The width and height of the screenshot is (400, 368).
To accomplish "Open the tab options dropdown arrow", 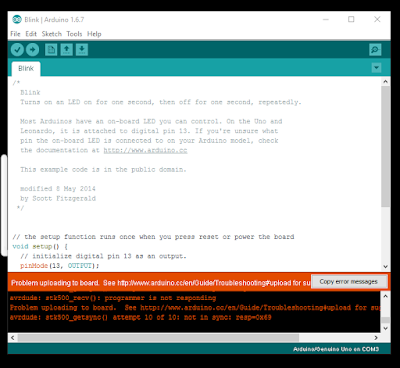I will 376,68.
